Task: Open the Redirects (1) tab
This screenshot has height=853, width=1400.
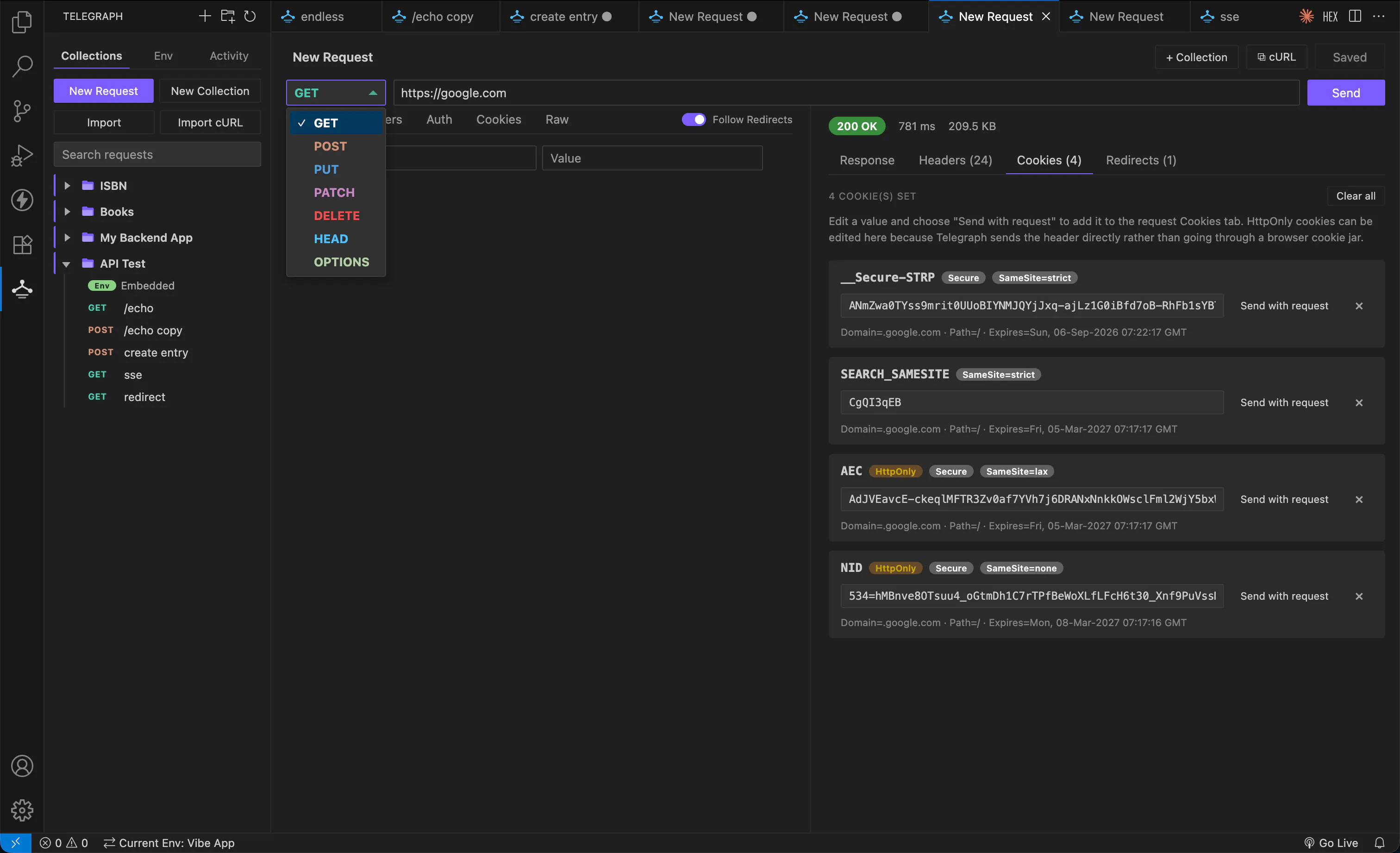Action: (x=1140, y=160)
